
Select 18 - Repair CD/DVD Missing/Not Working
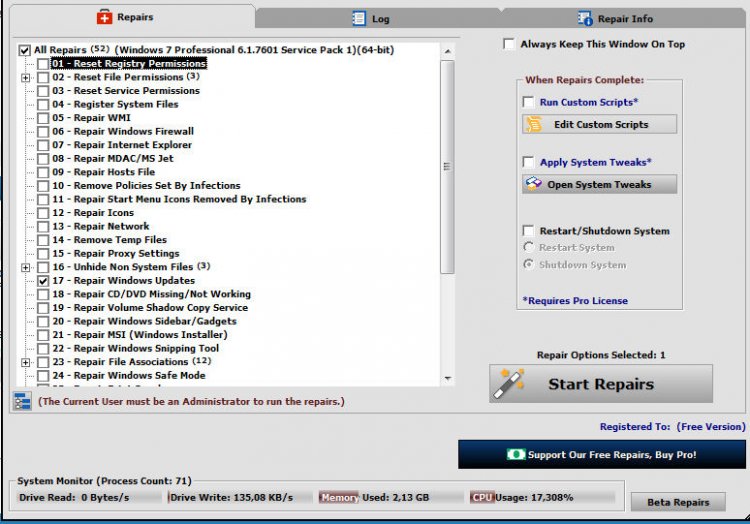click(x=151, y=294)
